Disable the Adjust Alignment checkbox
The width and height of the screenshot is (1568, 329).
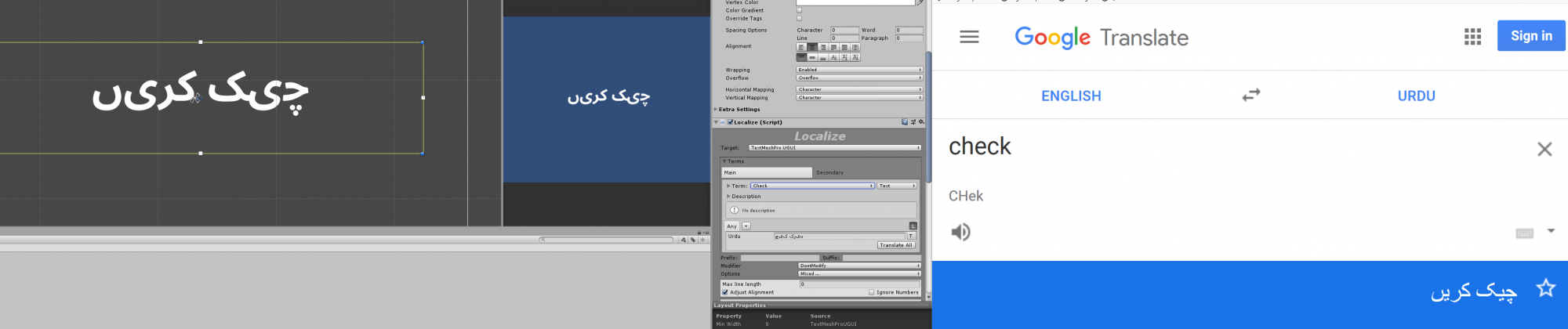pos(725,292)
